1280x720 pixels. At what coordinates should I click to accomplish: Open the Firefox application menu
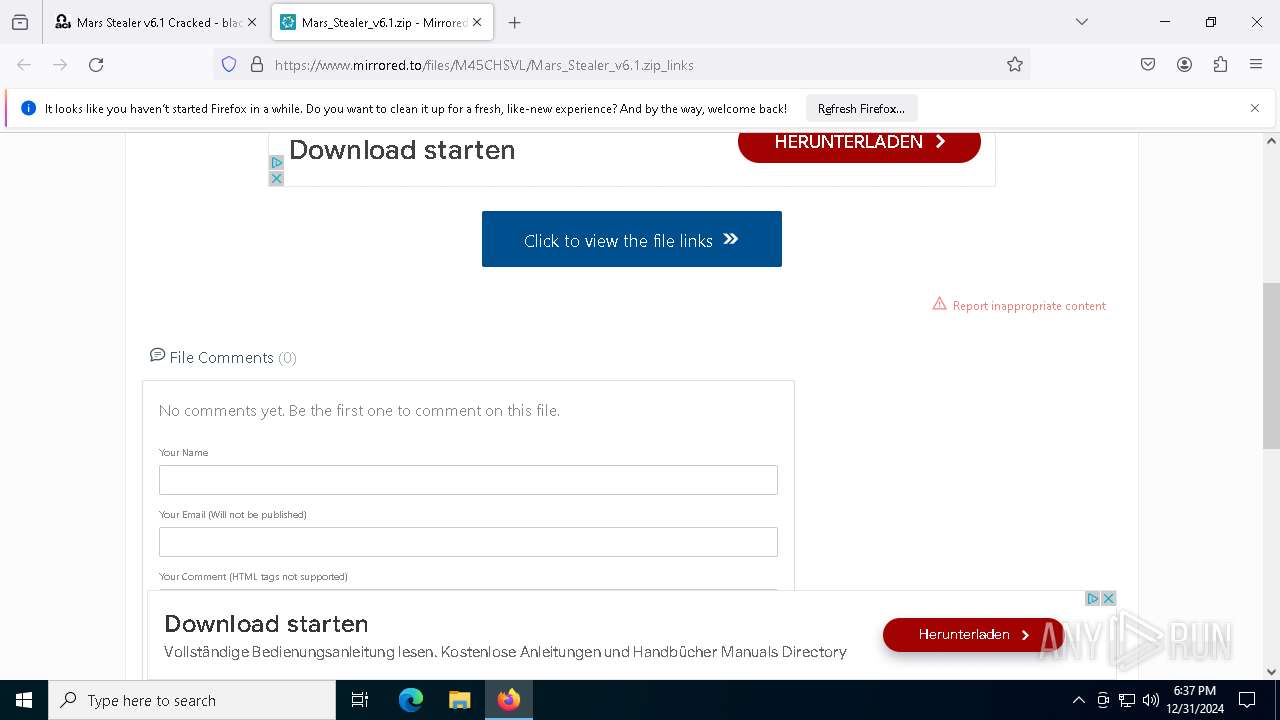pos(1256,65)
